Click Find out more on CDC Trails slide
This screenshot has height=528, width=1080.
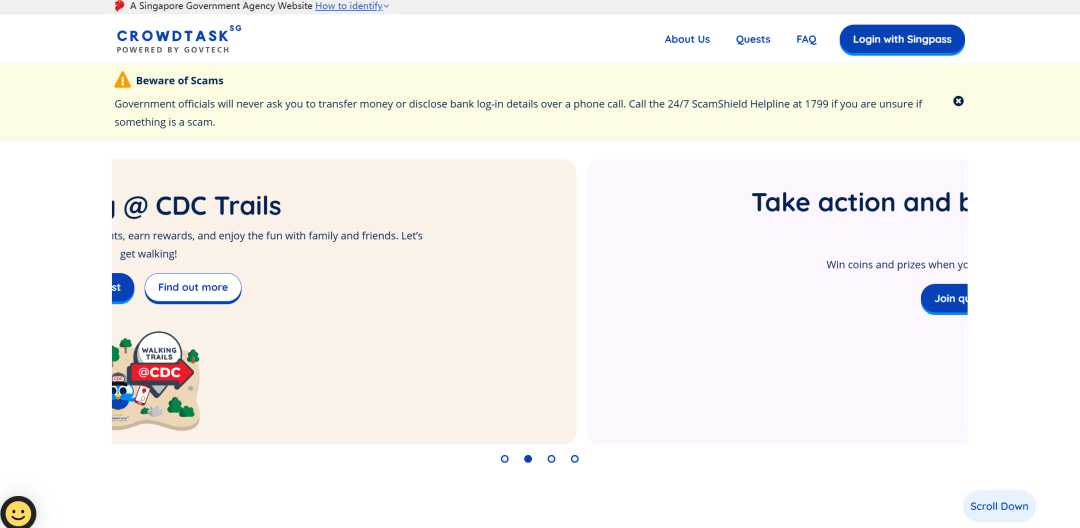(x=193, y=288)
